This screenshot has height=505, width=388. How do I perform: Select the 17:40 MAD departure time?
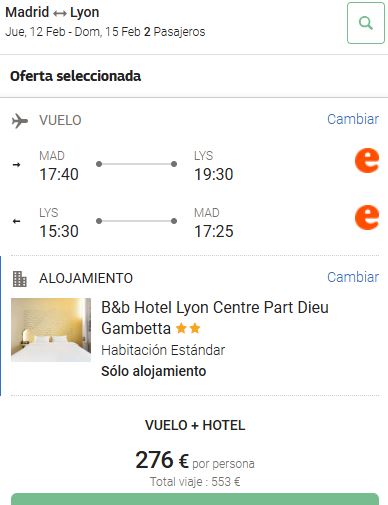click(59, 174)
